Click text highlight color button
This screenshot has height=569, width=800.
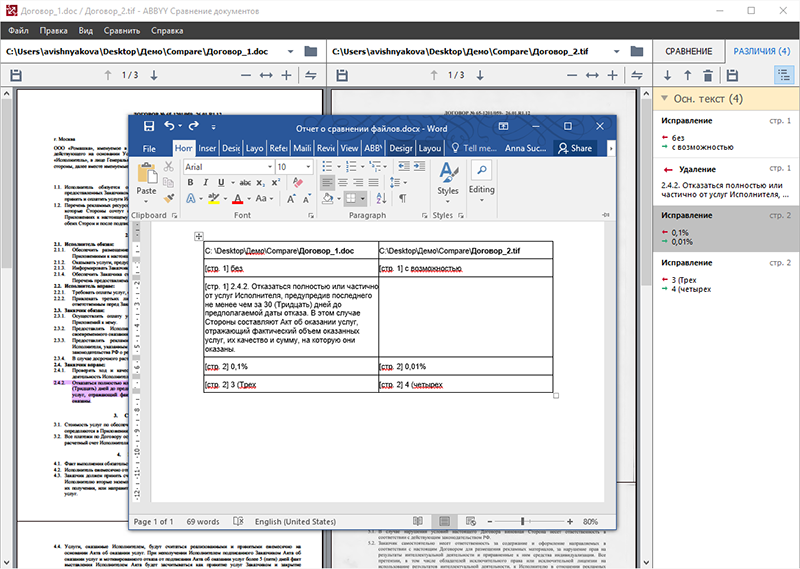[x=214, y=199]
